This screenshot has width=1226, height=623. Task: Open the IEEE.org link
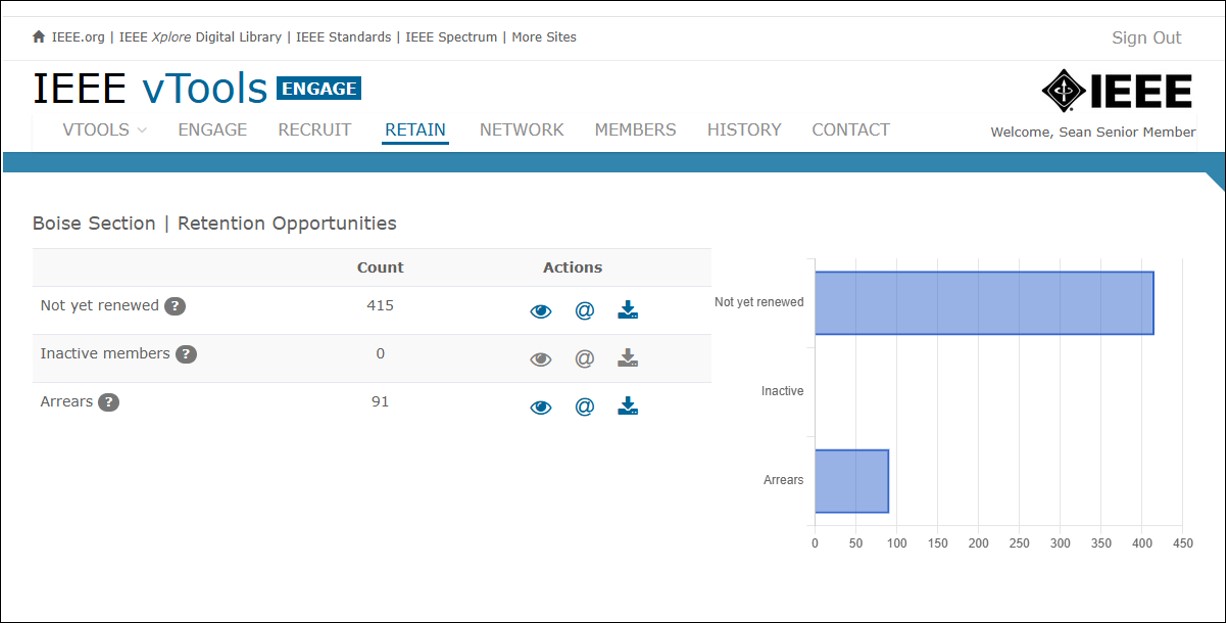[78, 37]
